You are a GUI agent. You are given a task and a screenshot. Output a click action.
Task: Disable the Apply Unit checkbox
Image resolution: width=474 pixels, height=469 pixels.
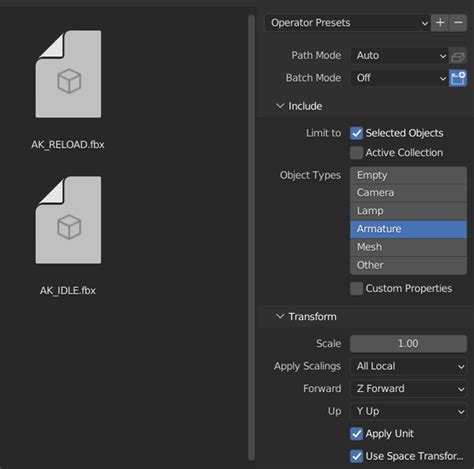point(356,434)
